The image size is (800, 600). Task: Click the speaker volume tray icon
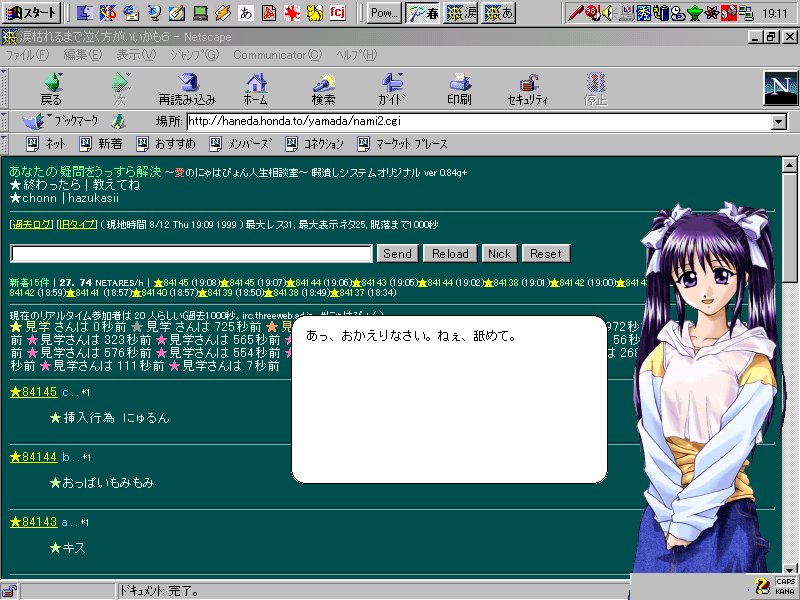[607, 13]
